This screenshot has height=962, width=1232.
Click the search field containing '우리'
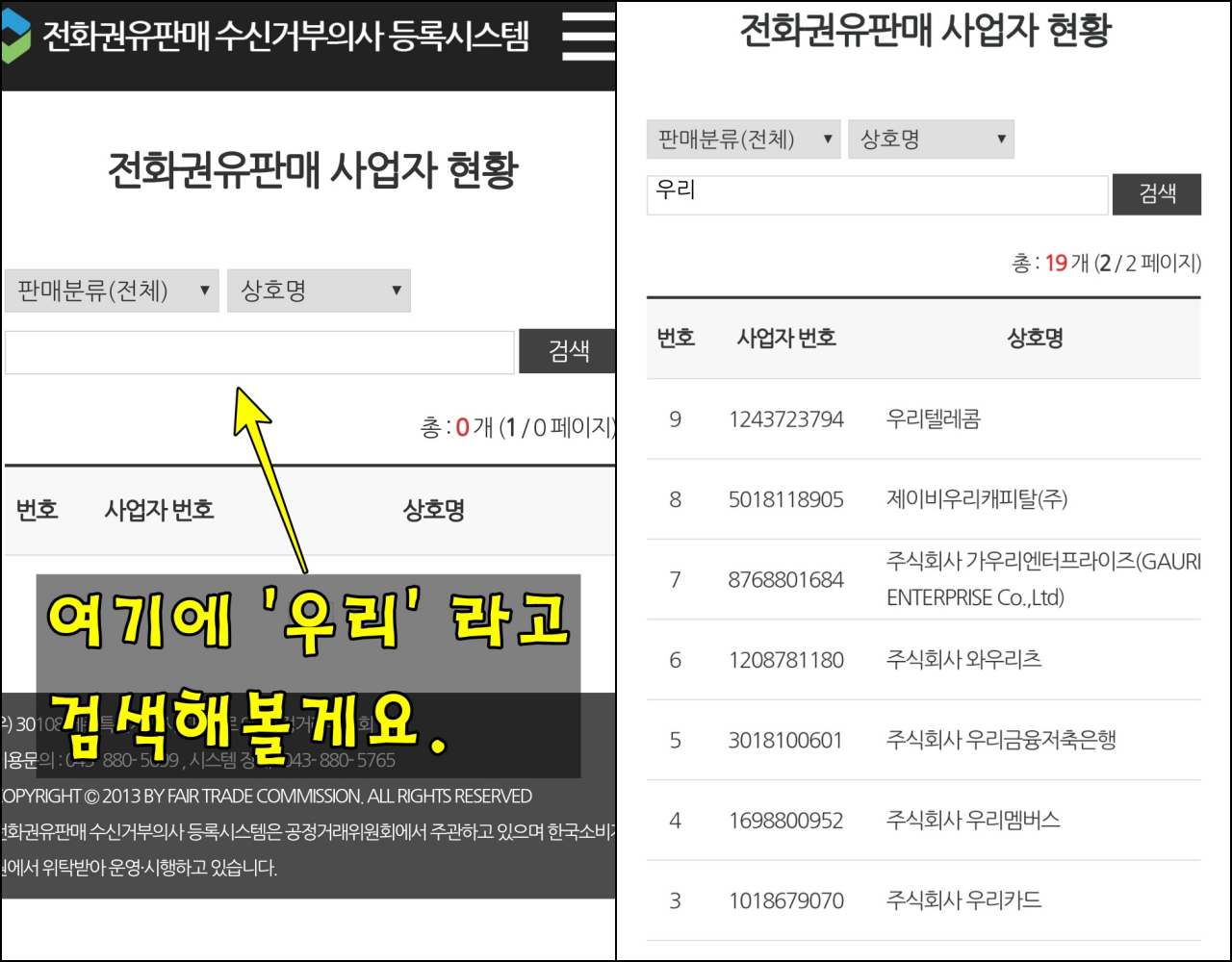(877, 194)
